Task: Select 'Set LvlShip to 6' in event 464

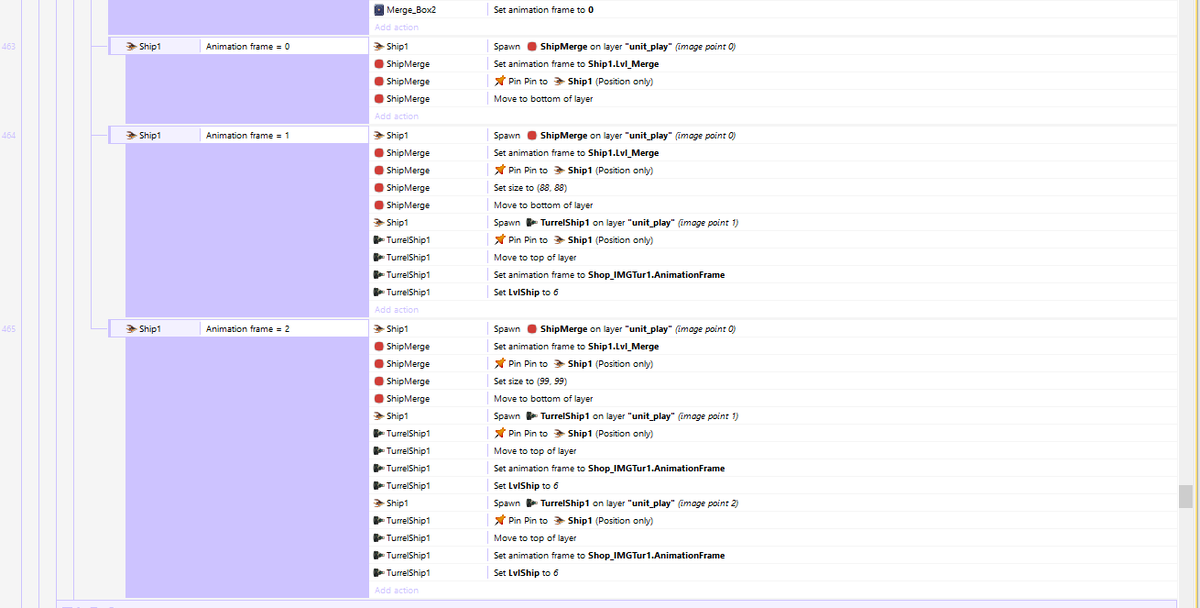Action: [x=526, y=292]
